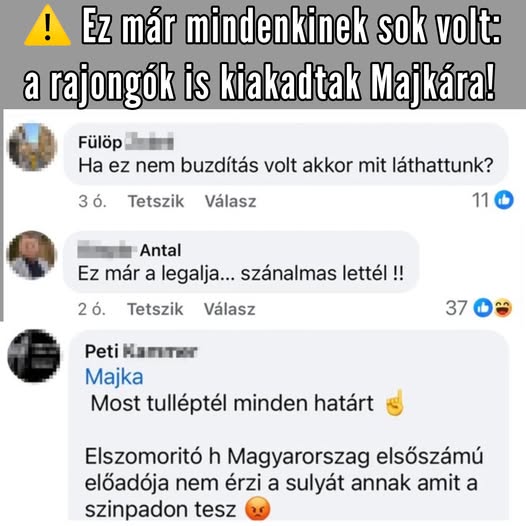Reply to Fülöp's comment via Válasz
This screenshot has height=526, width=526.
coord(230,201)
